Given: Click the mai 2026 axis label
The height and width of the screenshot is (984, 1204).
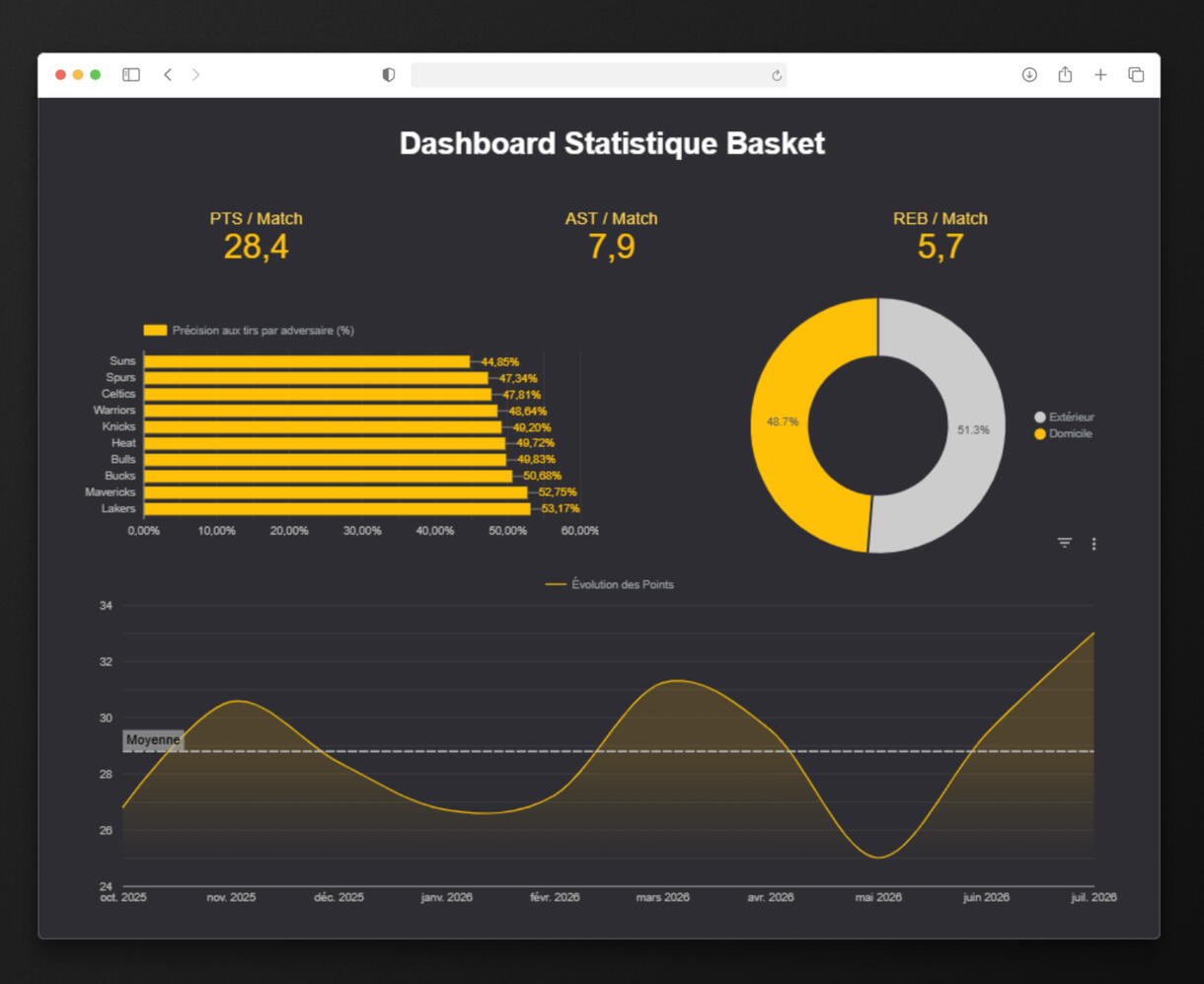Looking at the screenshot, I should [878, 897].
